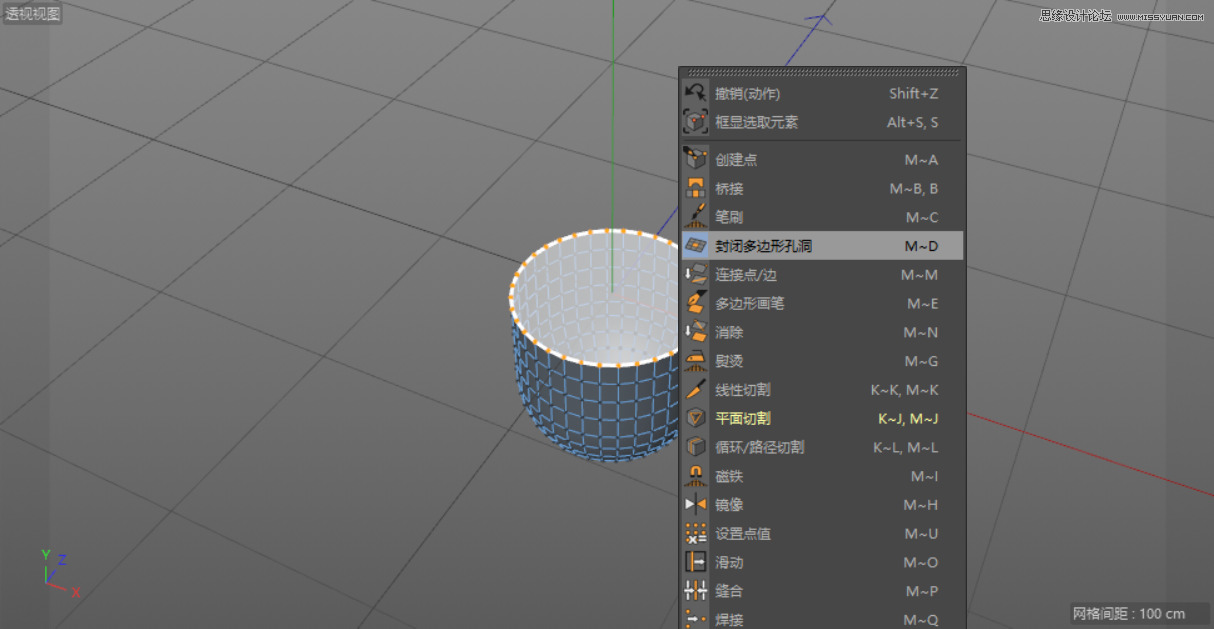Click the Iron (熨烫) tool icon
This screenshot has height=629, width=1214.
pyautogui.click(x=696, y=361)
